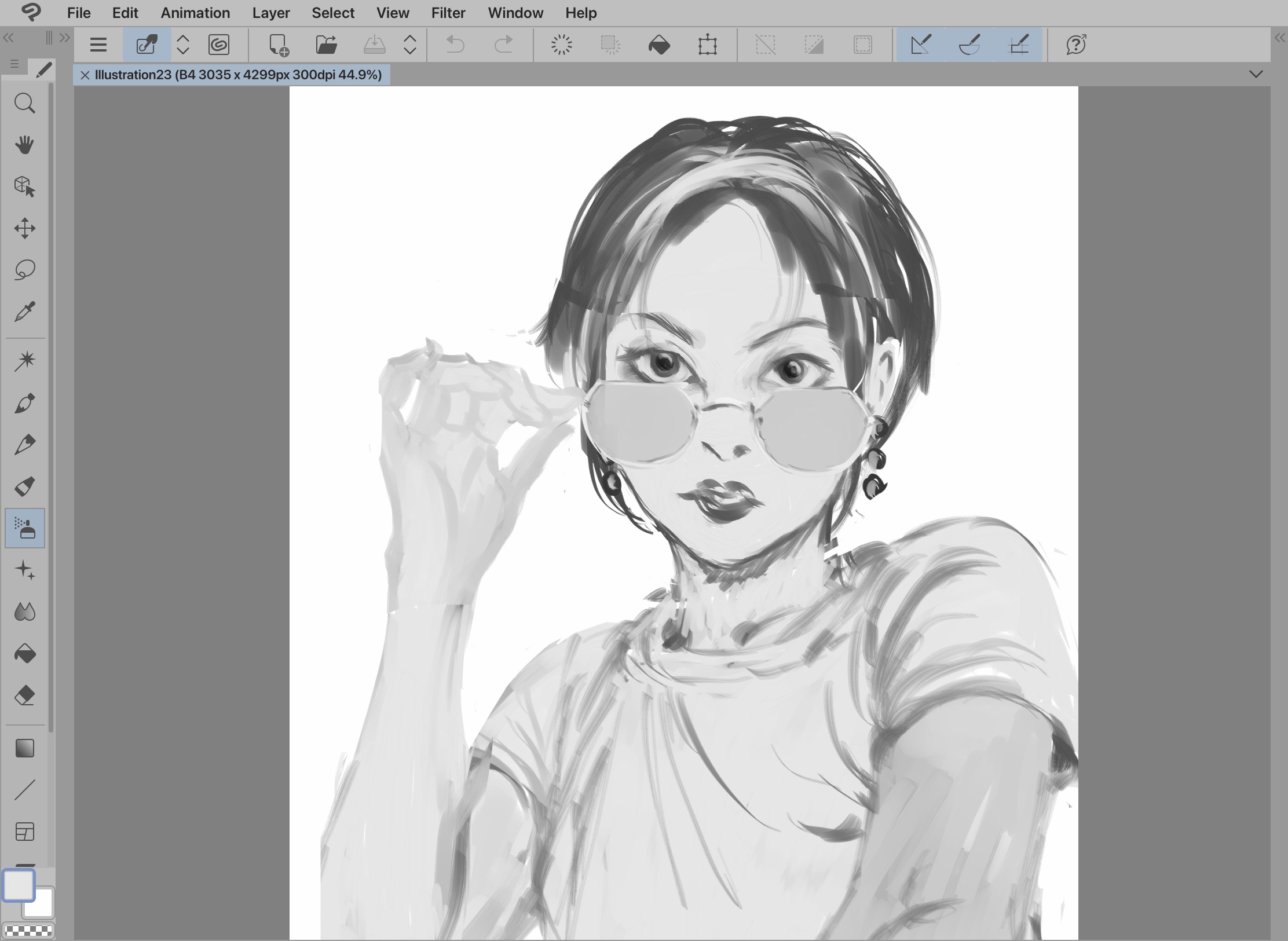Open the Layer menu
The height and width of the screenshot is (941, 1288).
click(x=271, y=13)
